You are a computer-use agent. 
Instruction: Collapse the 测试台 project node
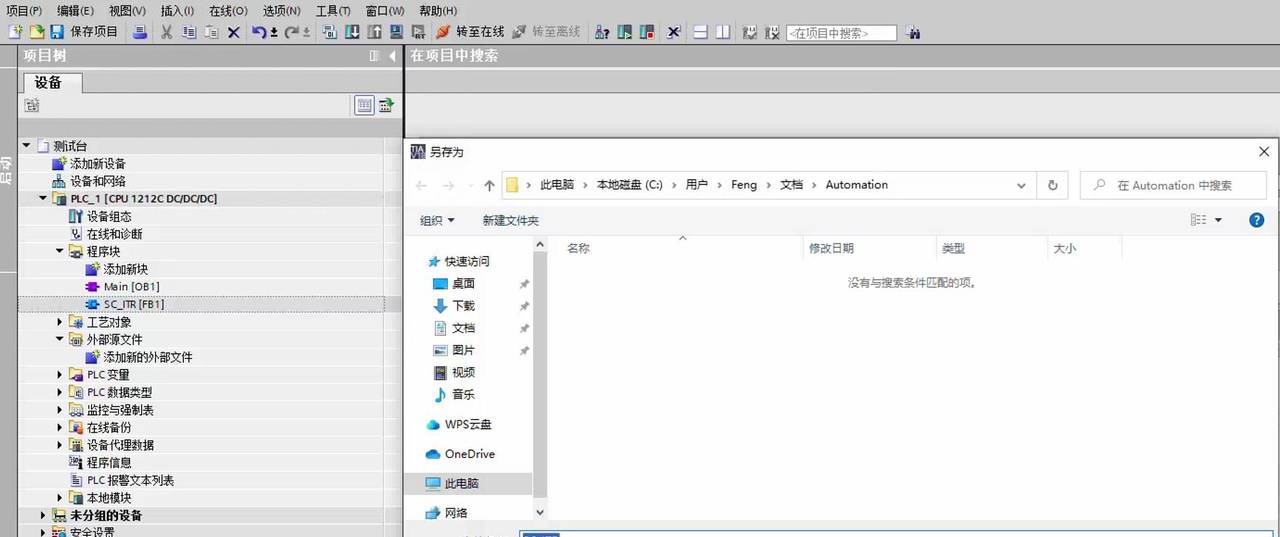27,146
